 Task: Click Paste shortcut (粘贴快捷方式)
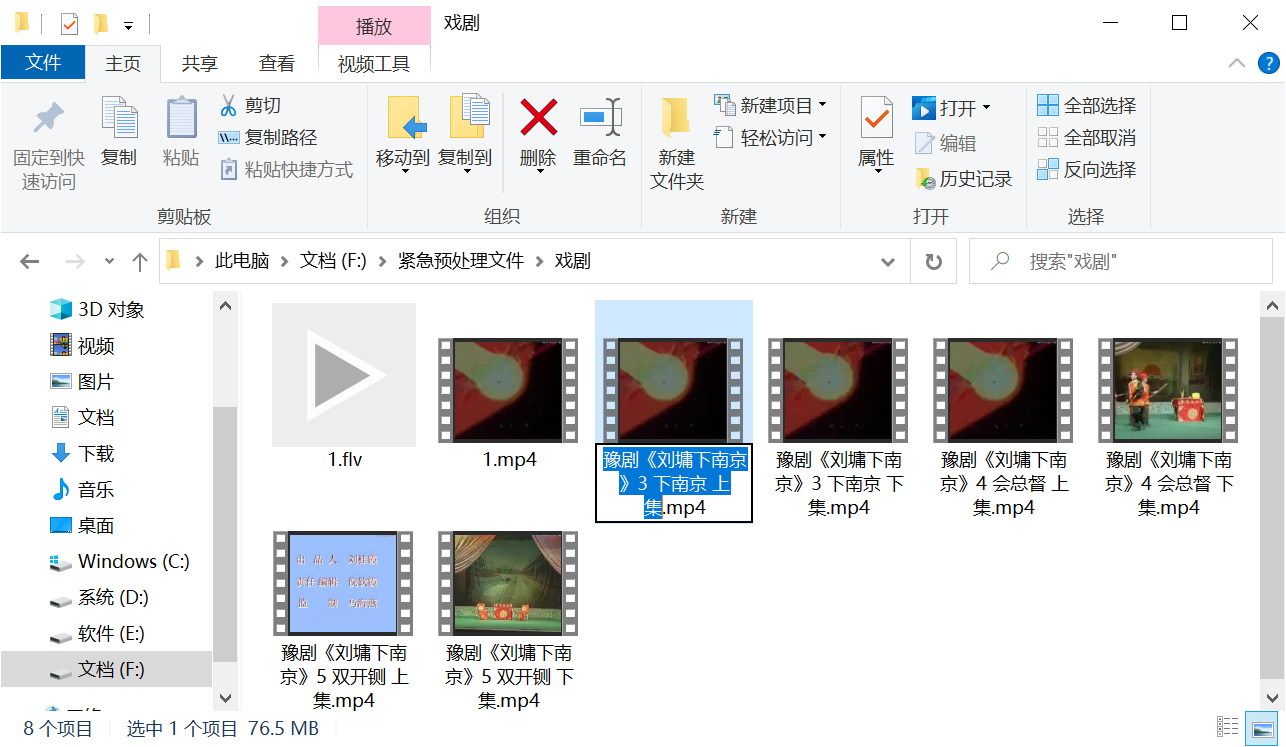click(x=286, y=170)
